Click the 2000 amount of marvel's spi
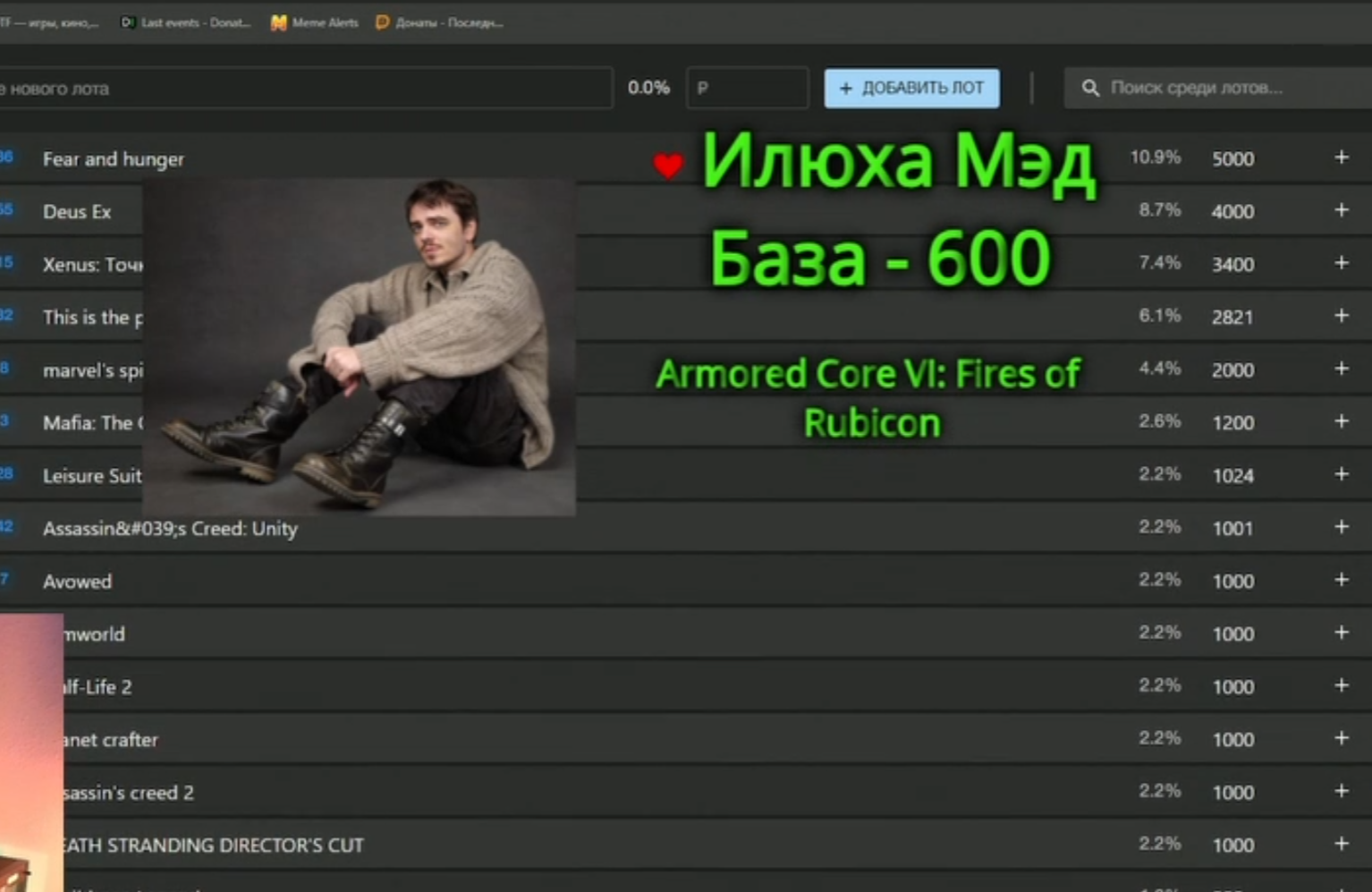Screen dimensions: 1372x892 (x=1232, y=370)
